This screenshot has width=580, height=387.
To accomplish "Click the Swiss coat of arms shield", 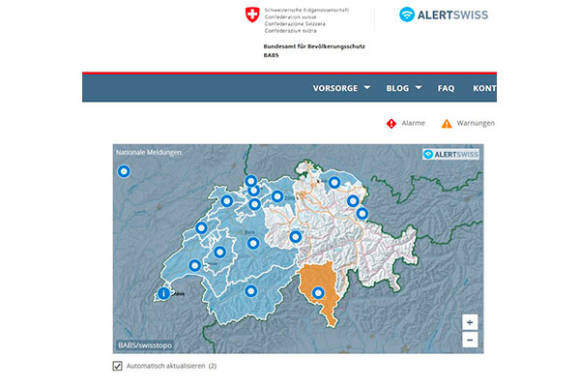I will (252, 15).
